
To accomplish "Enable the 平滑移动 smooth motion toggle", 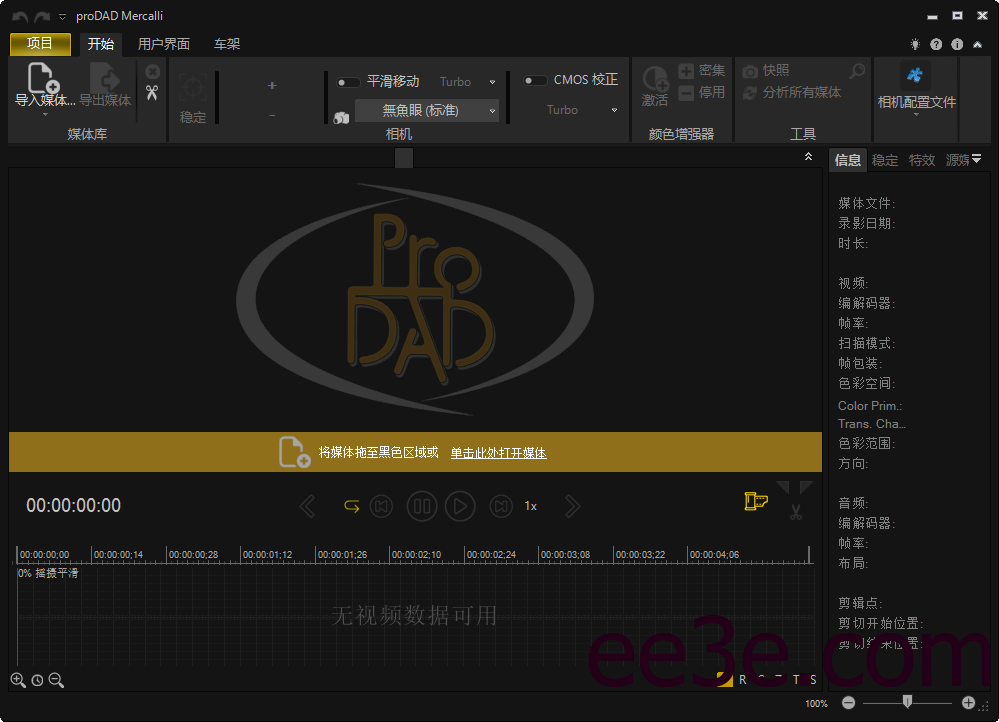I will [x=350, y=80].
